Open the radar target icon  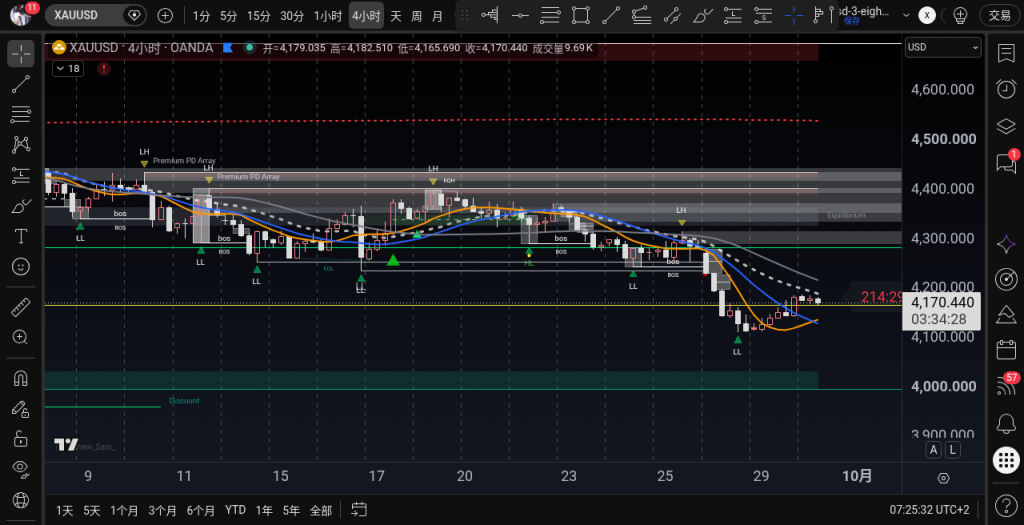(1006, 279)
